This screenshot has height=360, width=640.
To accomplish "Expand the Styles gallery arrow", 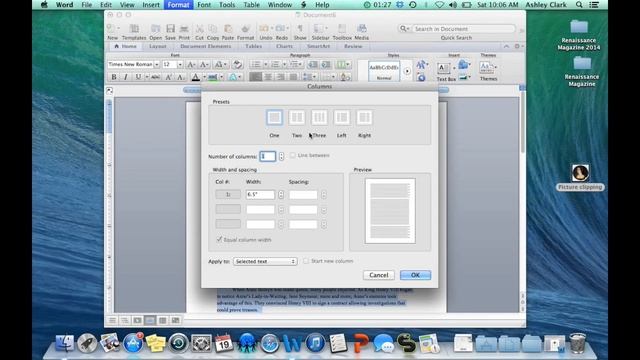I will click(407, 71).
